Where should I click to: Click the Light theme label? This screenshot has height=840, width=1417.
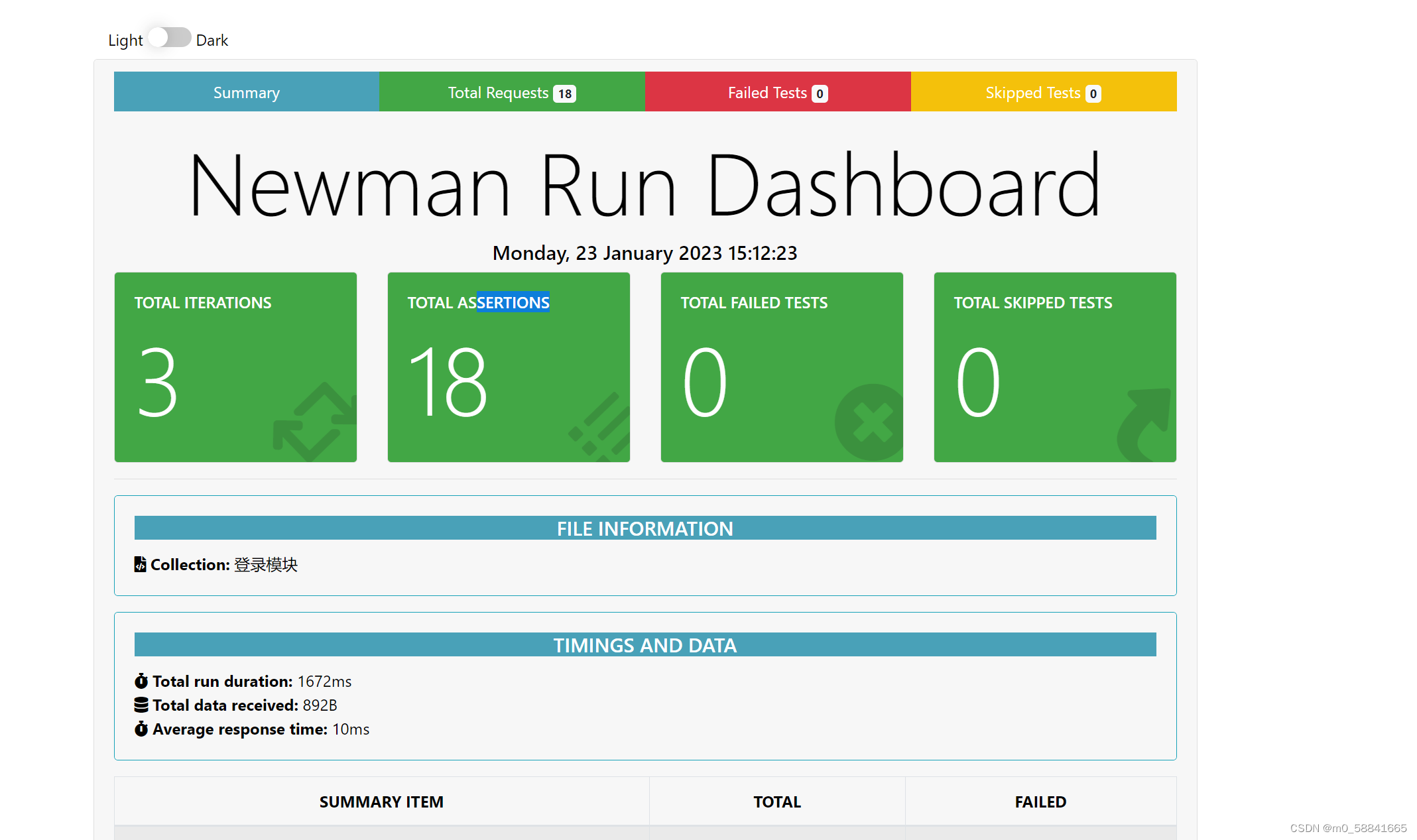(x=125, y=40)
